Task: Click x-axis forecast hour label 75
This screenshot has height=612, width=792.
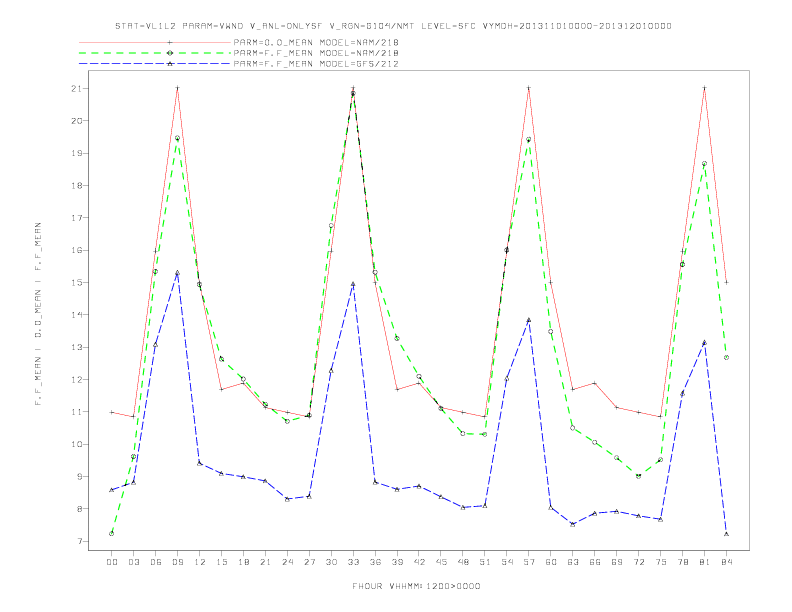Action: (661, 562)
